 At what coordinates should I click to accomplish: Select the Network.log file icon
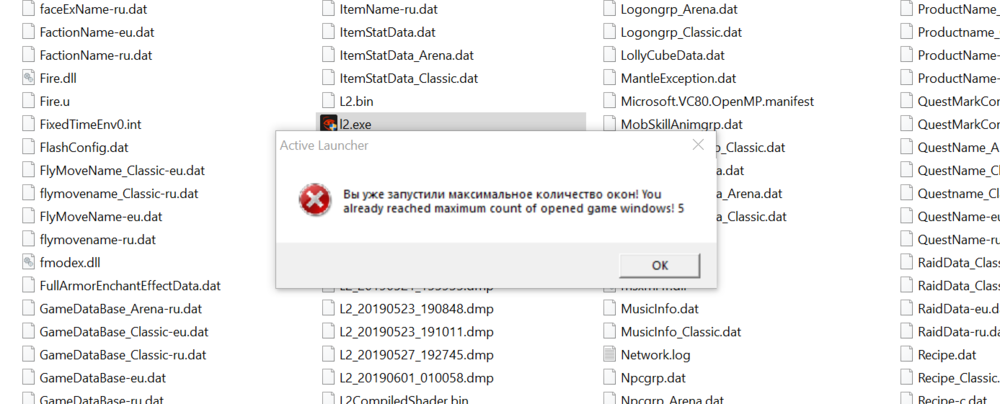610,354
